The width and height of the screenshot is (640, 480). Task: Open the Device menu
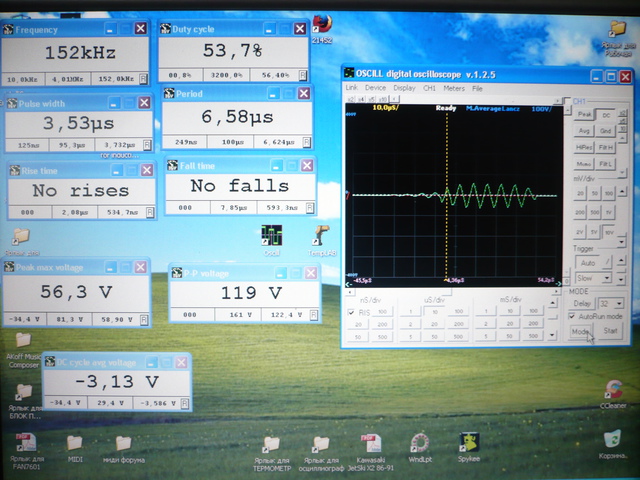(375, 88)
